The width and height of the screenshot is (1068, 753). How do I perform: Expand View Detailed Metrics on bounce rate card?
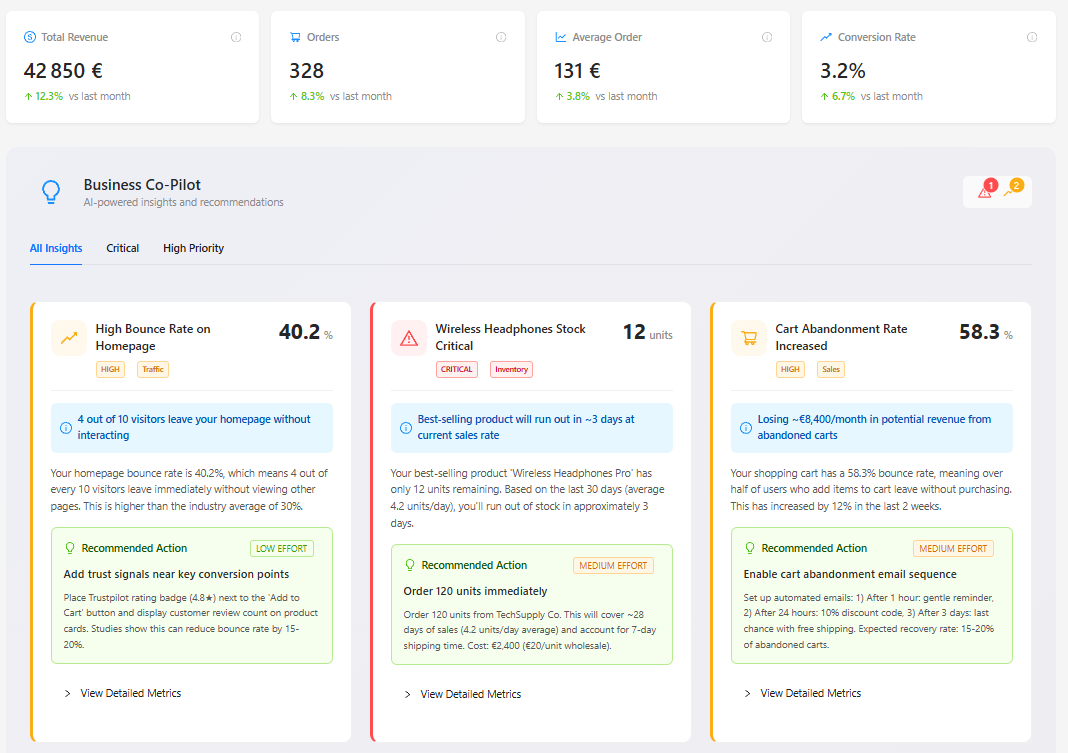point(123,693)
